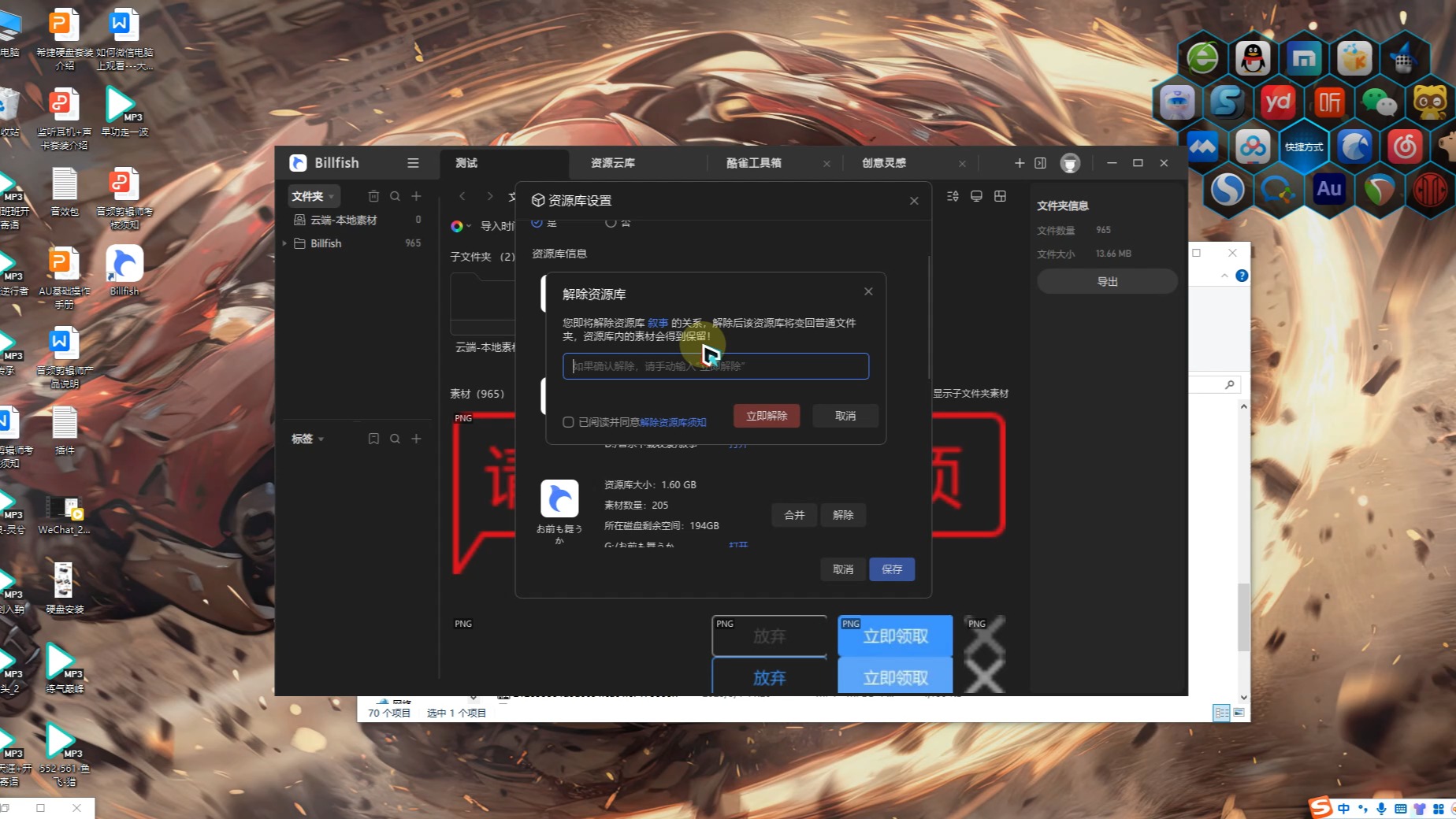Screen dimensions: 1456x819
Task: Launch Youdao yd red icon
Action: point(1278,102)
